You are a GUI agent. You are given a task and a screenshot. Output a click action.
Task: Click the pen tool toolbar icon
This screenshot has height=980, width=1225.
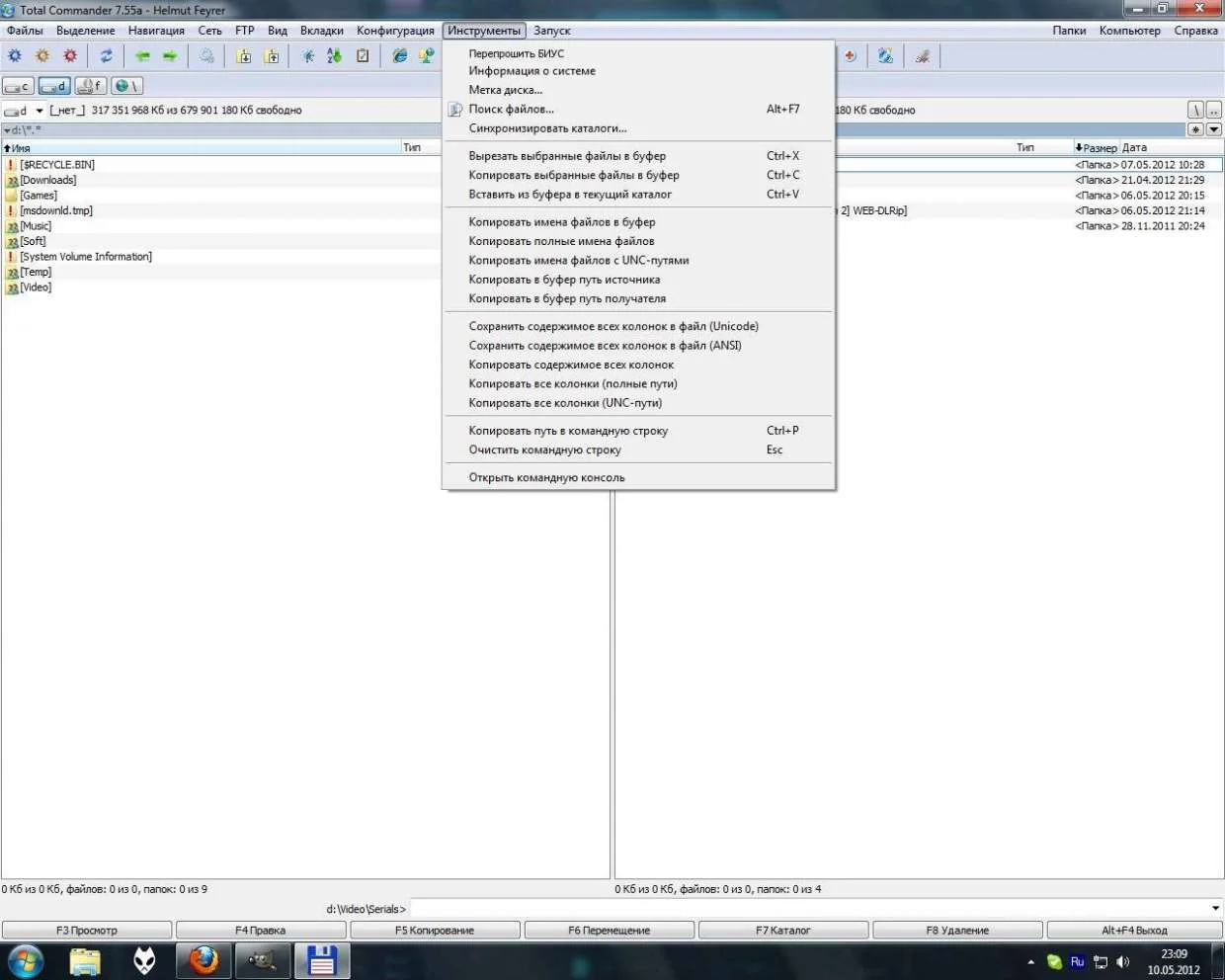coord(923,56)
